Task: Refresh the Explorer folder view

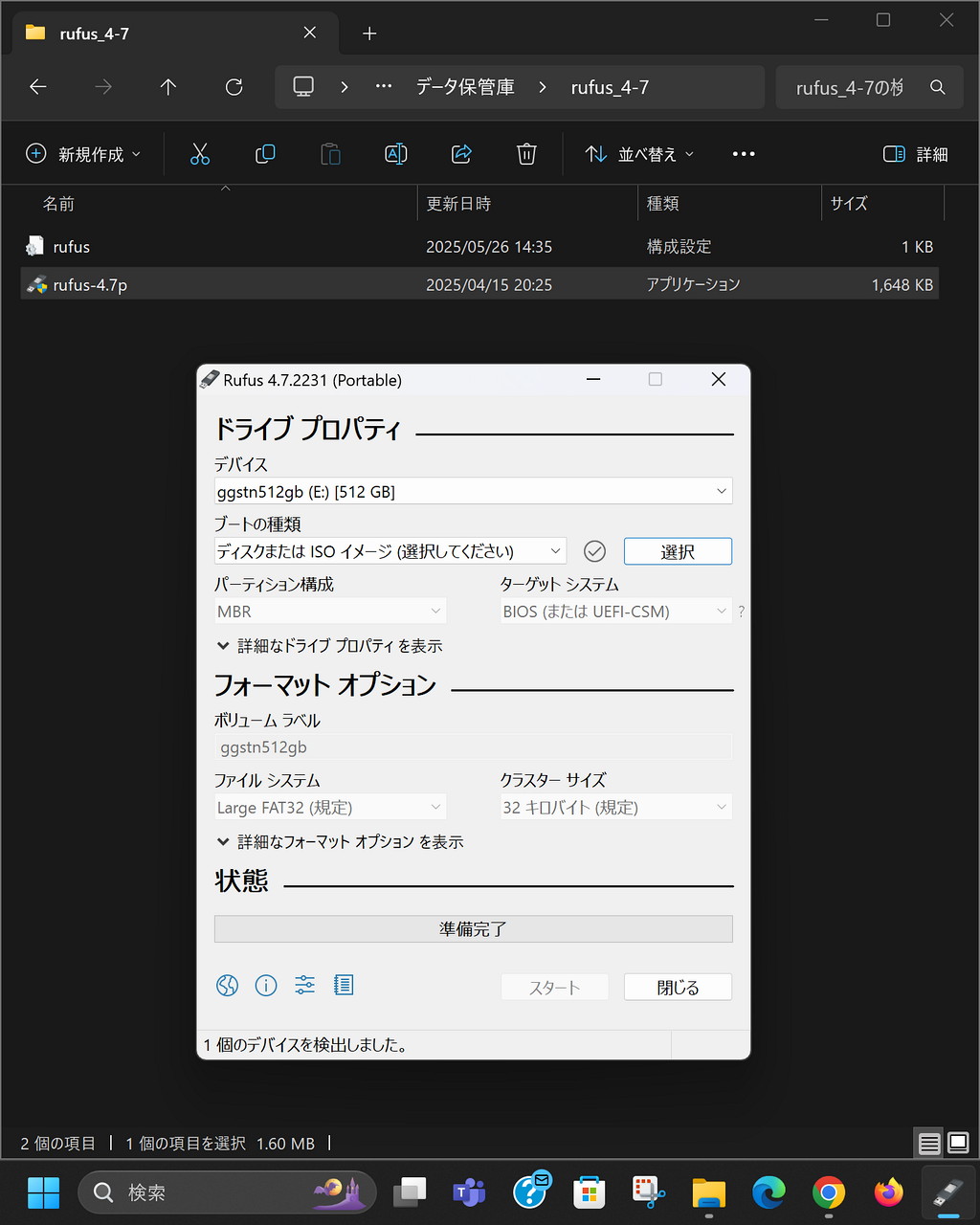Action: pos(234,87)
